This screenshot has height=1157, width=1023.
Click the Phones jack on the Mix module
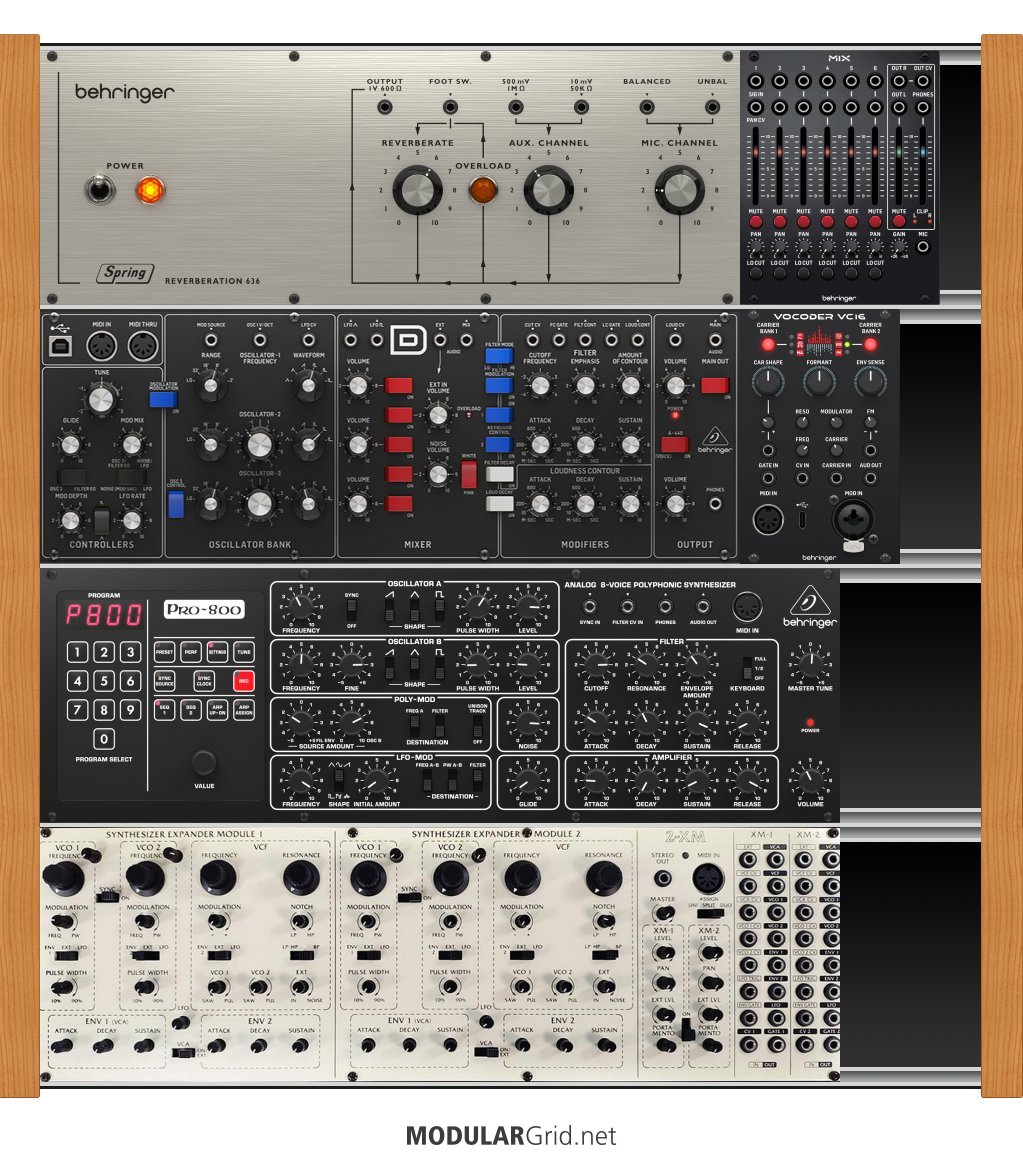point(923,107)
